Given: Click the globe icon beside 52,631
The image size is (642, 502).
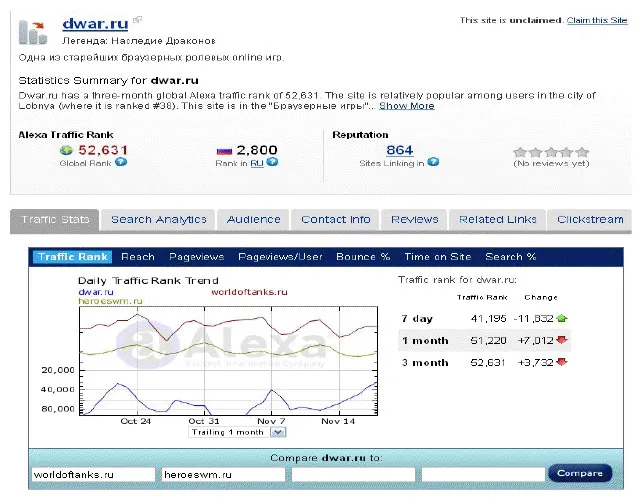Looking at the screenshot, I should coord(66,150).
